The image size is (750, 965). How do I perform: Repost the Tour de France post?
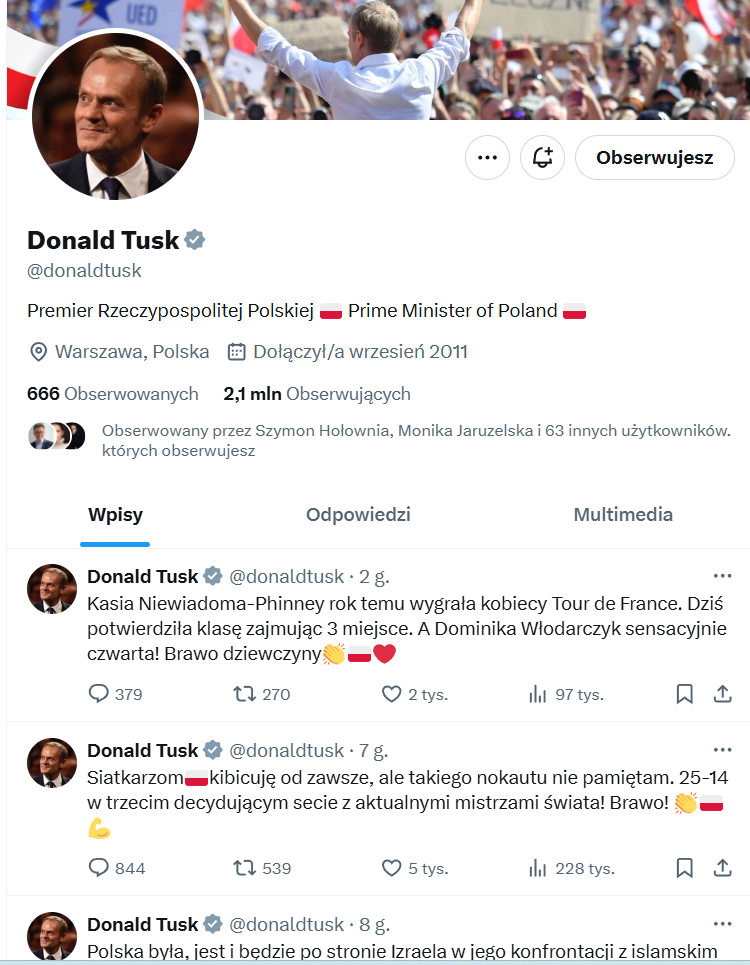(244, 694)
